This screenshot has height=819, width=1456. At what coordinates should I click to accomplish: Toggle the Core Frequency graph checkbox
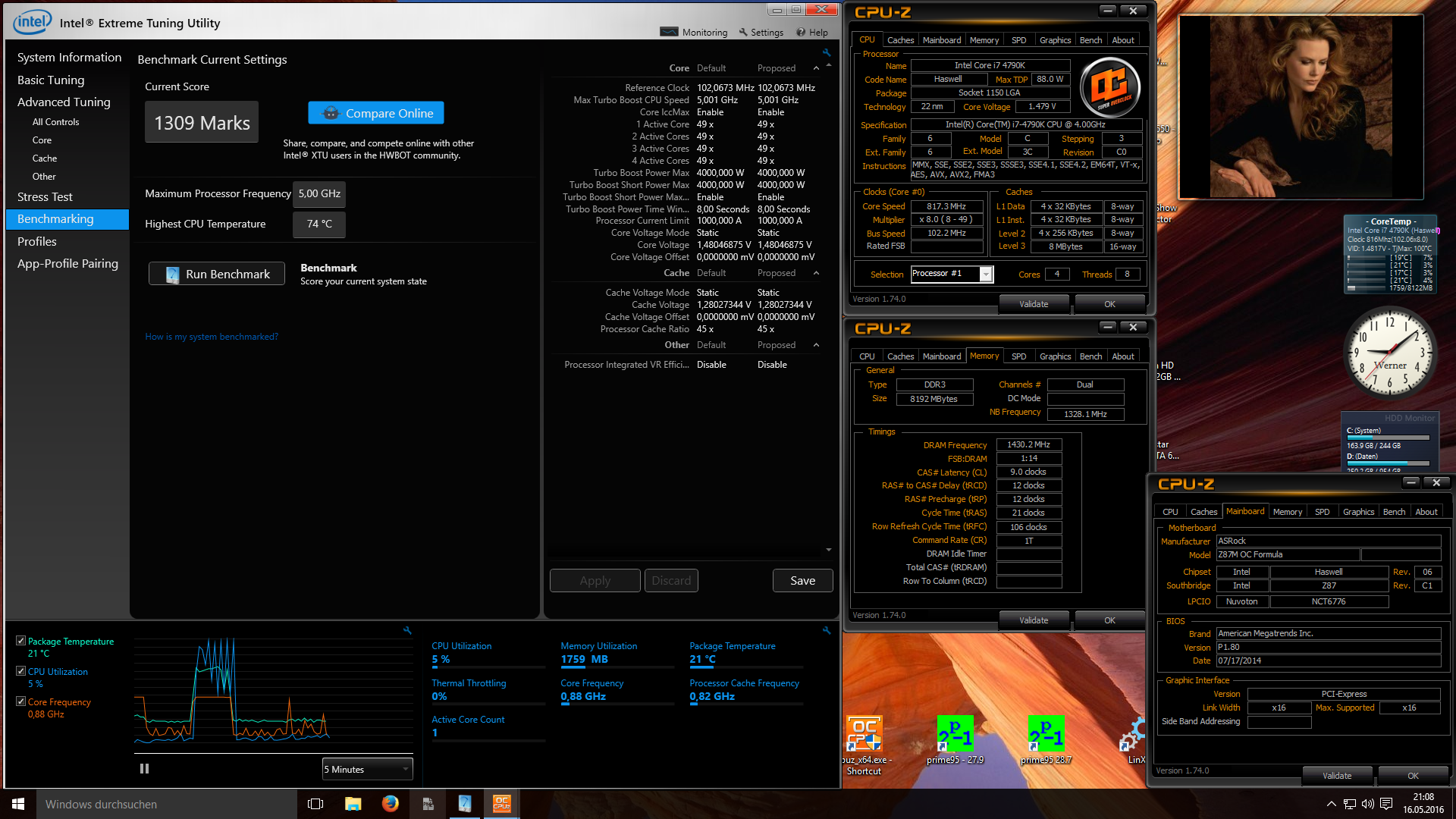tap(20, 701)
